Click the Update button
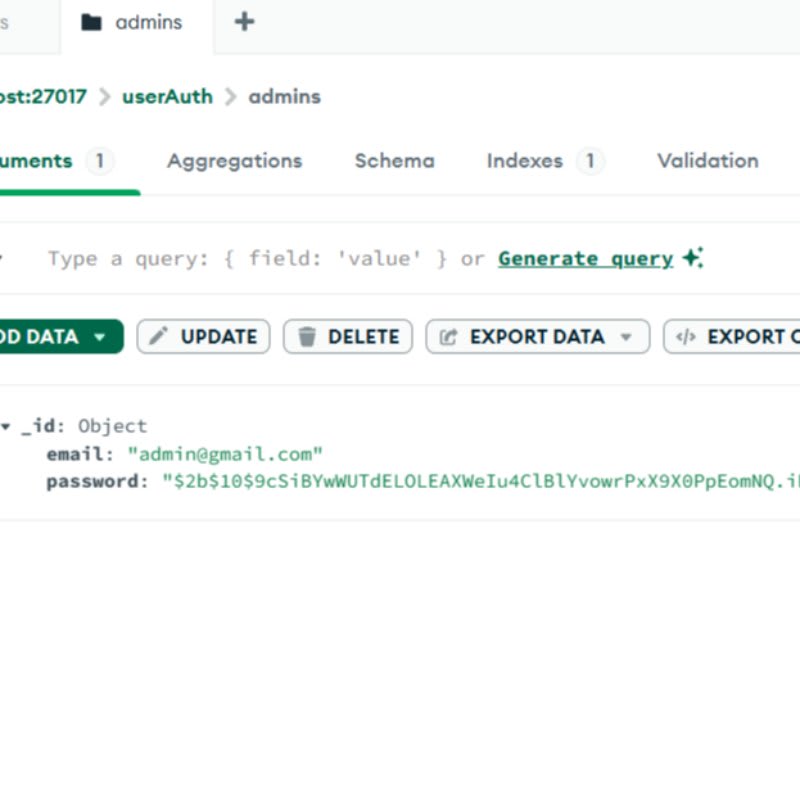 [x=203, y=337]
